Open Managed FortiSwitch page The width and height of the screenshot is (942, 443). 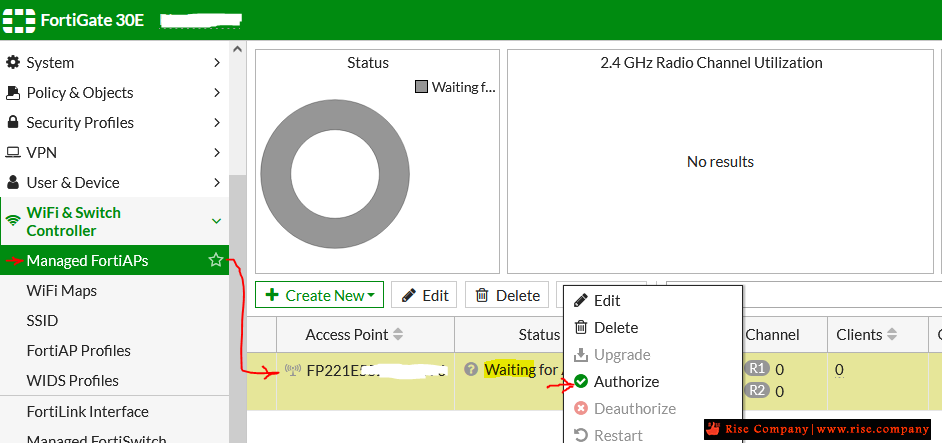point(96,439)
